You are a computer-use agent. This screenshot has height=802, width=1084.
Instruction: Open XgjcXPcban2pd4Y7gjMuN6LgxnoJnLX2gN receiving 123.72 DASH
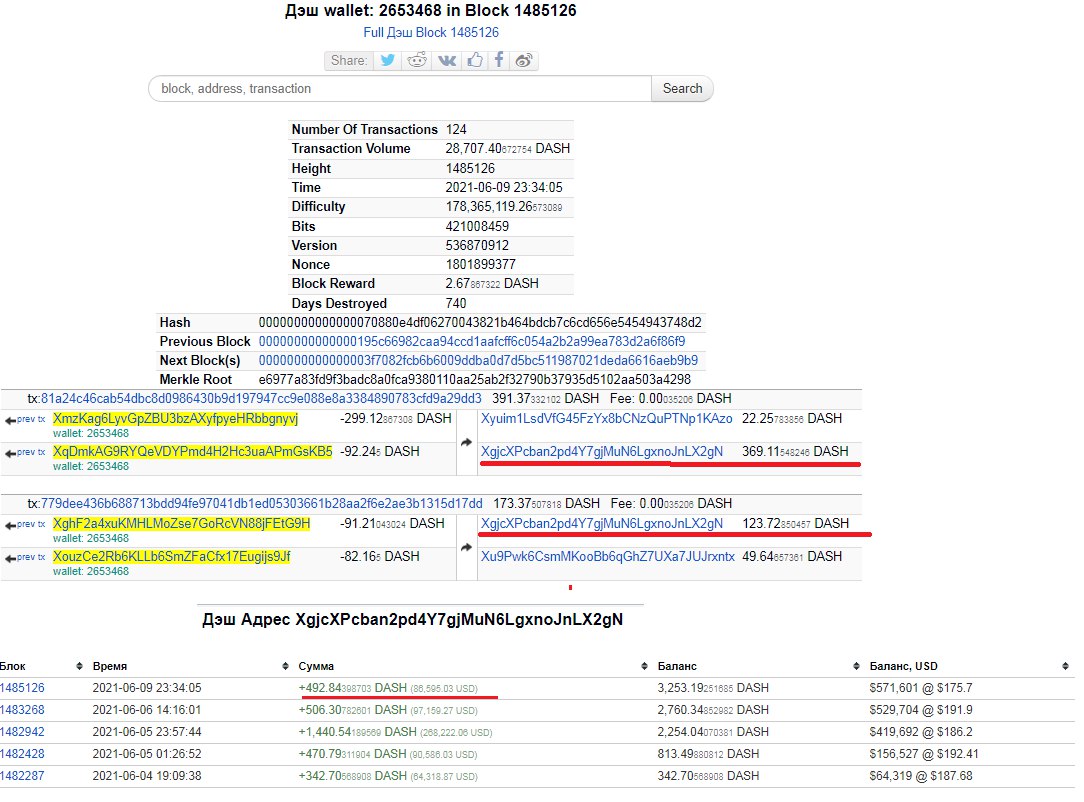[x=601, y=523]
